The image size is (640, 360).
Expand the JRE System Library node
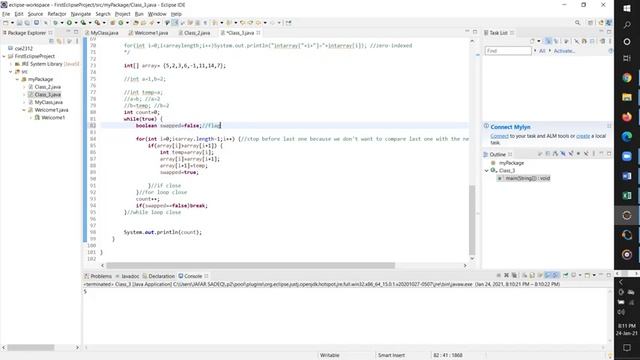pos(11,64)
